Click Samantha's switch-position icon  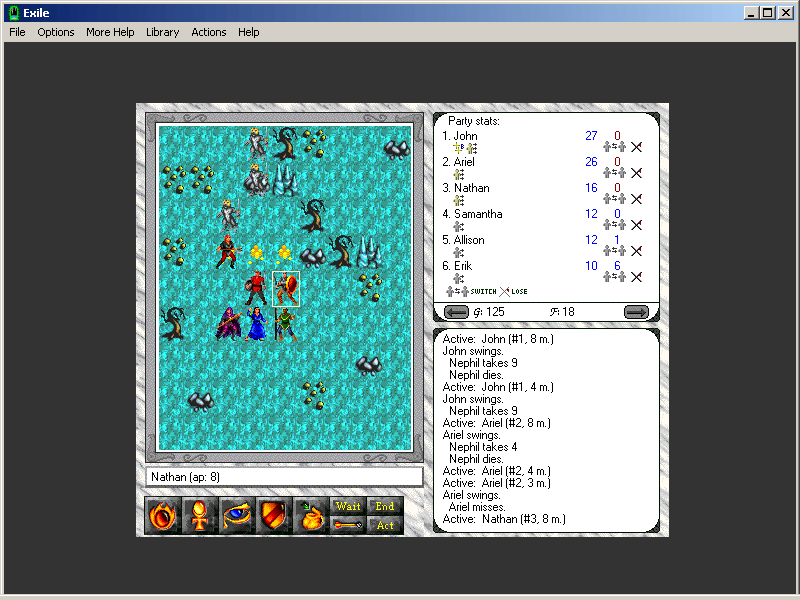click(614, 225)
